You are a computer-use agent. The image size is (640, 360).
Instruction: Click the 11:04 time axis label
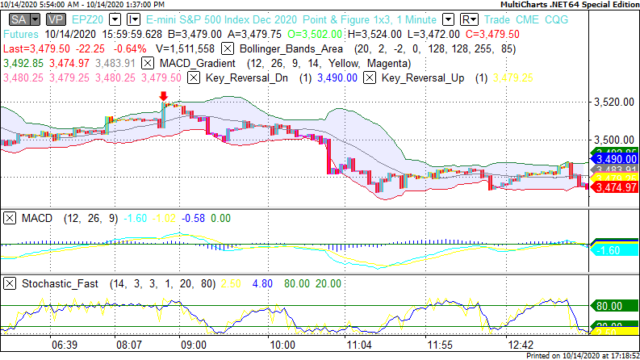(x=359, y=345)
